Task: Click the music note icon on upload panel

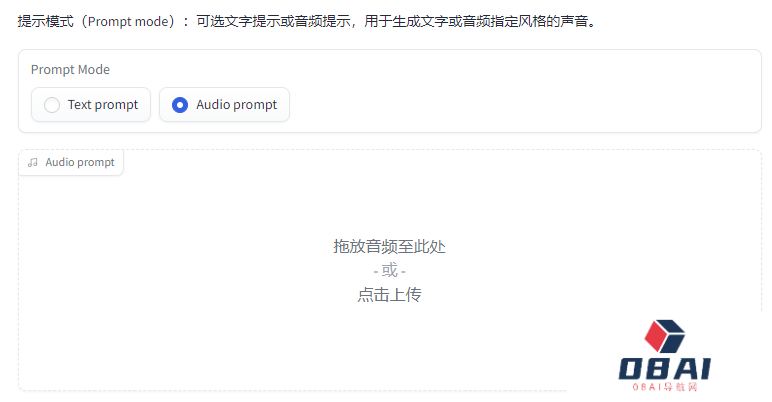Action: pyautogui.click(x=32, y=163)
